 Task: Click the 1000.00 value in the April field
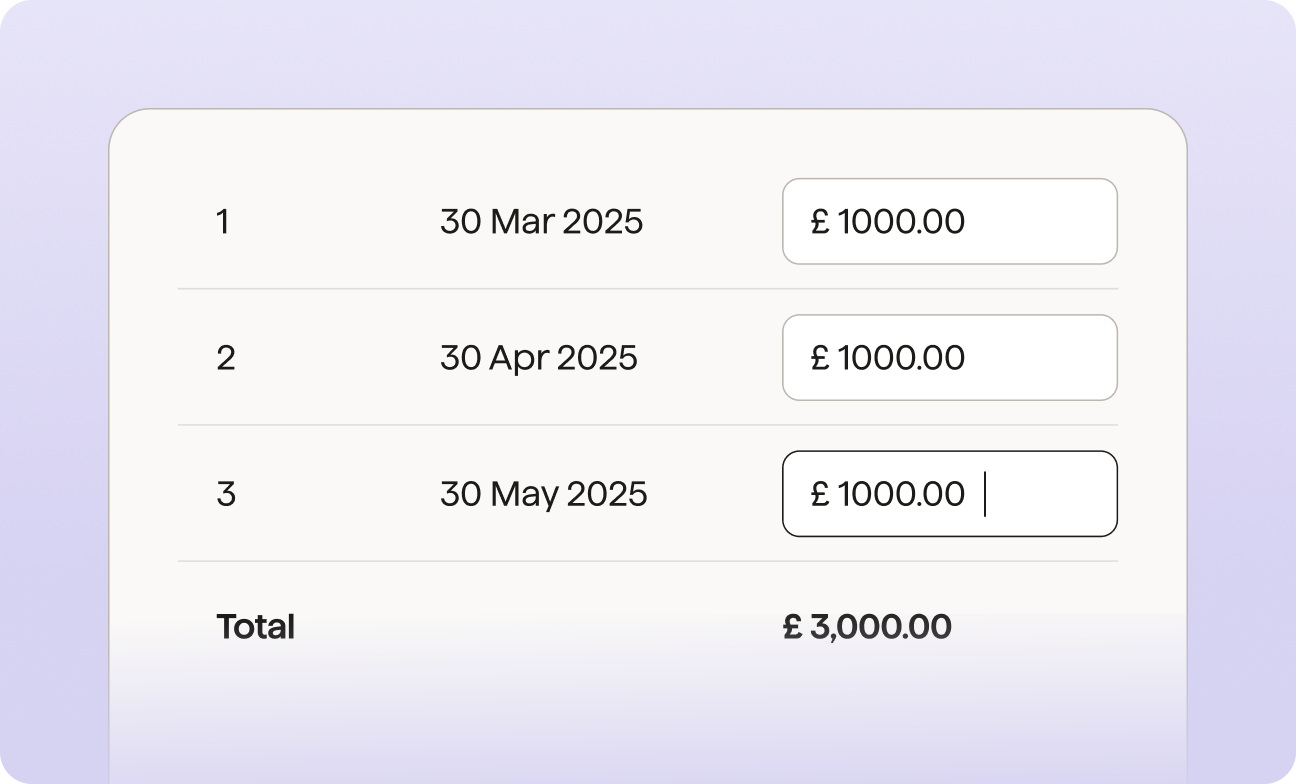coord(901,357)
